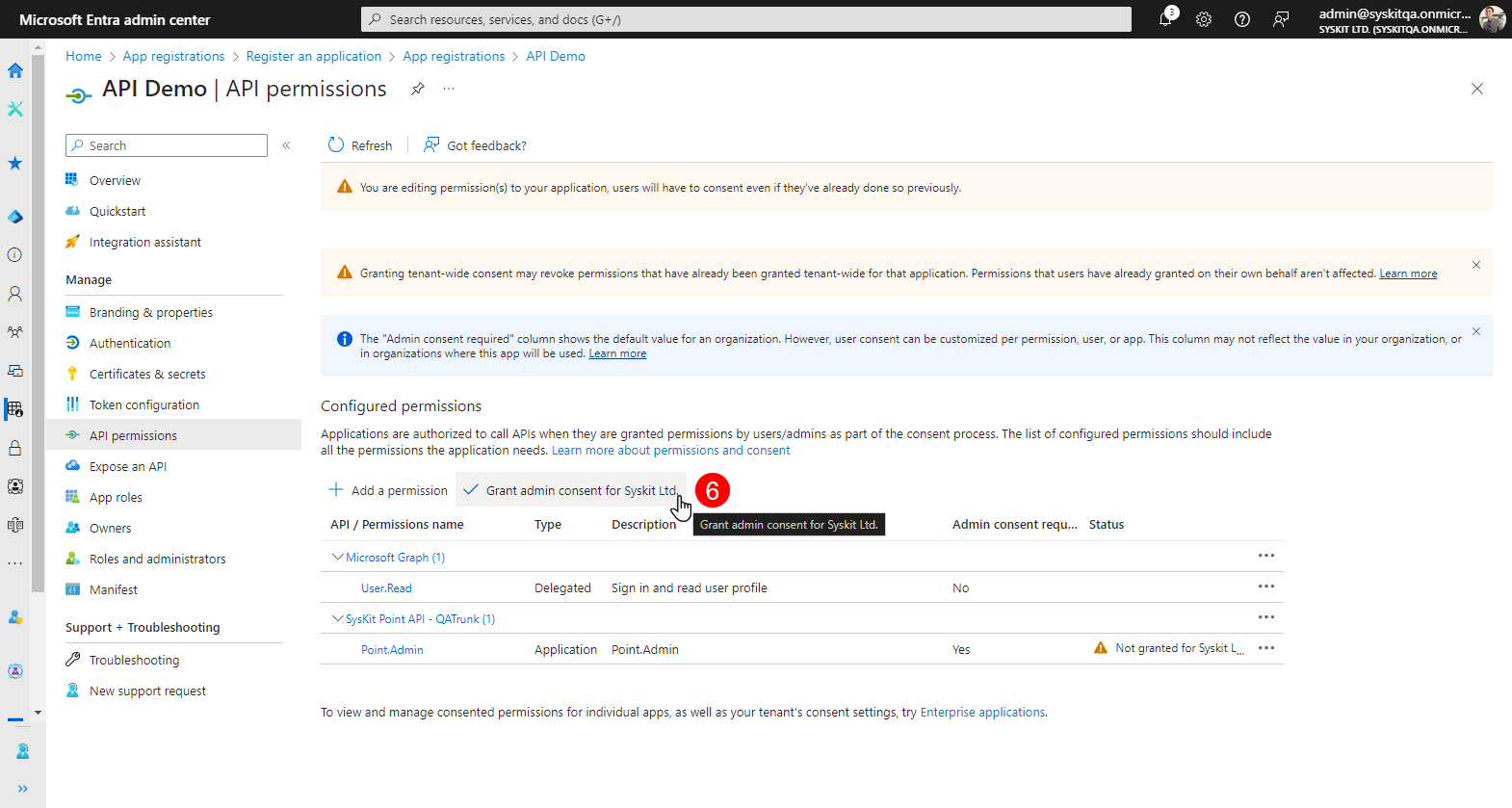Go to the Home icon in the left rail
The image size is (1512, 808).
tap(15, 70)
